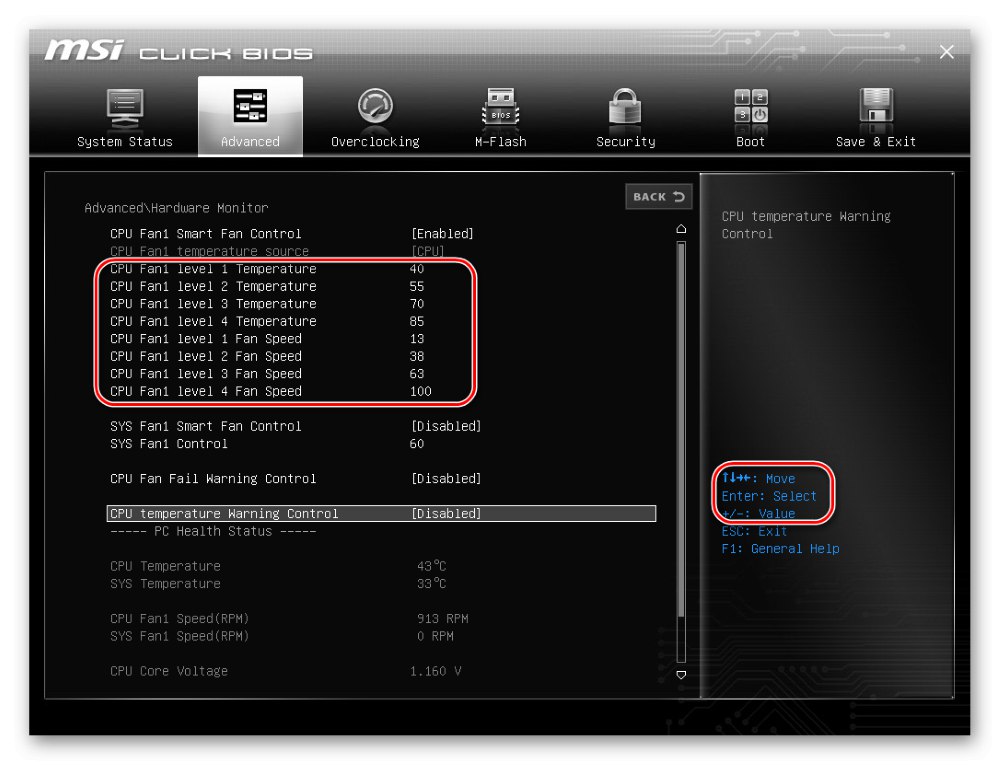Switch to the Overclocking tab label
This screenshot has width=1000, height=765.
pyautogui.click(x=375, y=142)
